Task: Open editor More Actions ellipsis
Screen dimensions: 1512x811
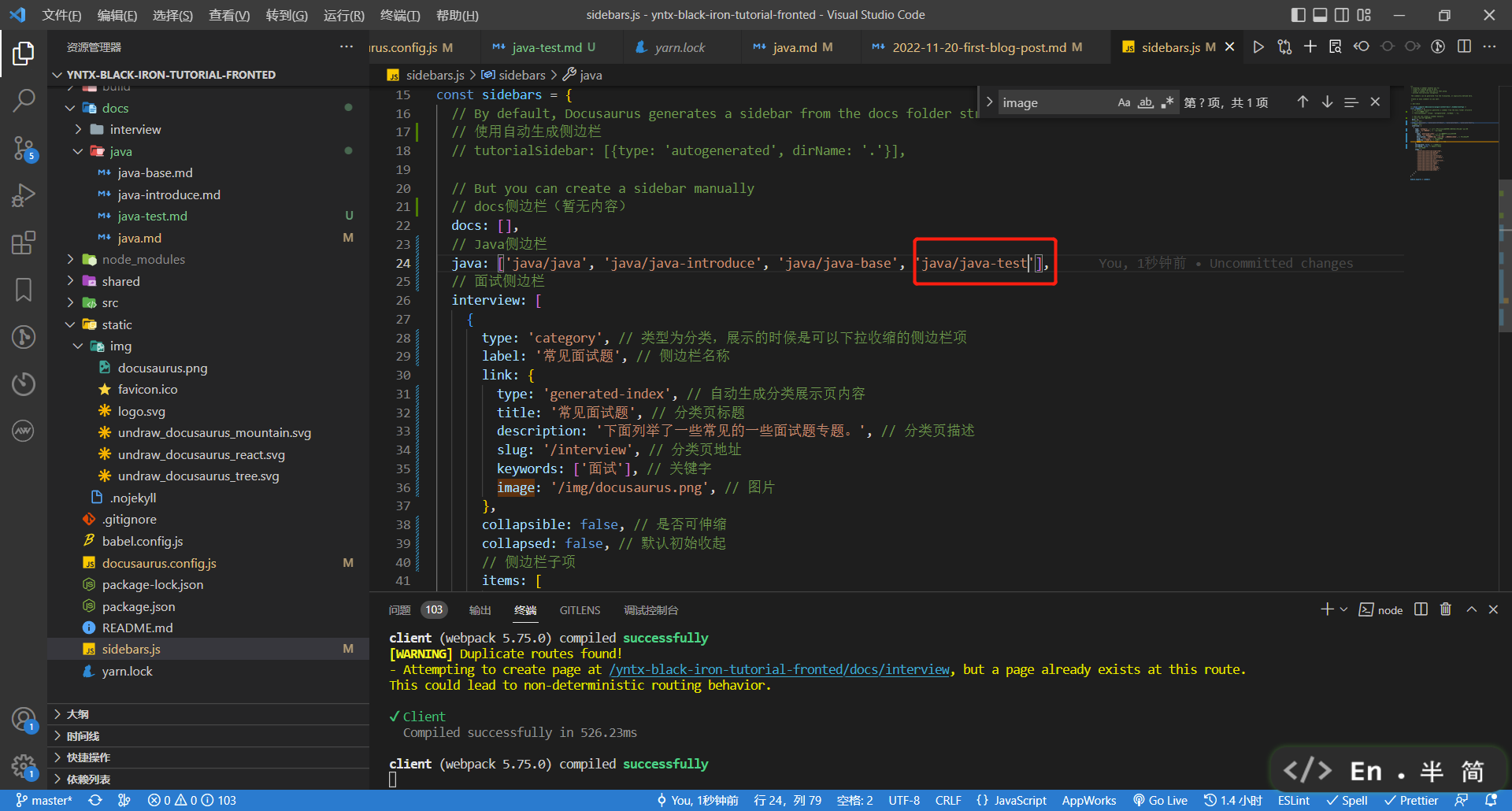Action: pyautogui.click(x=1489, y=47)
